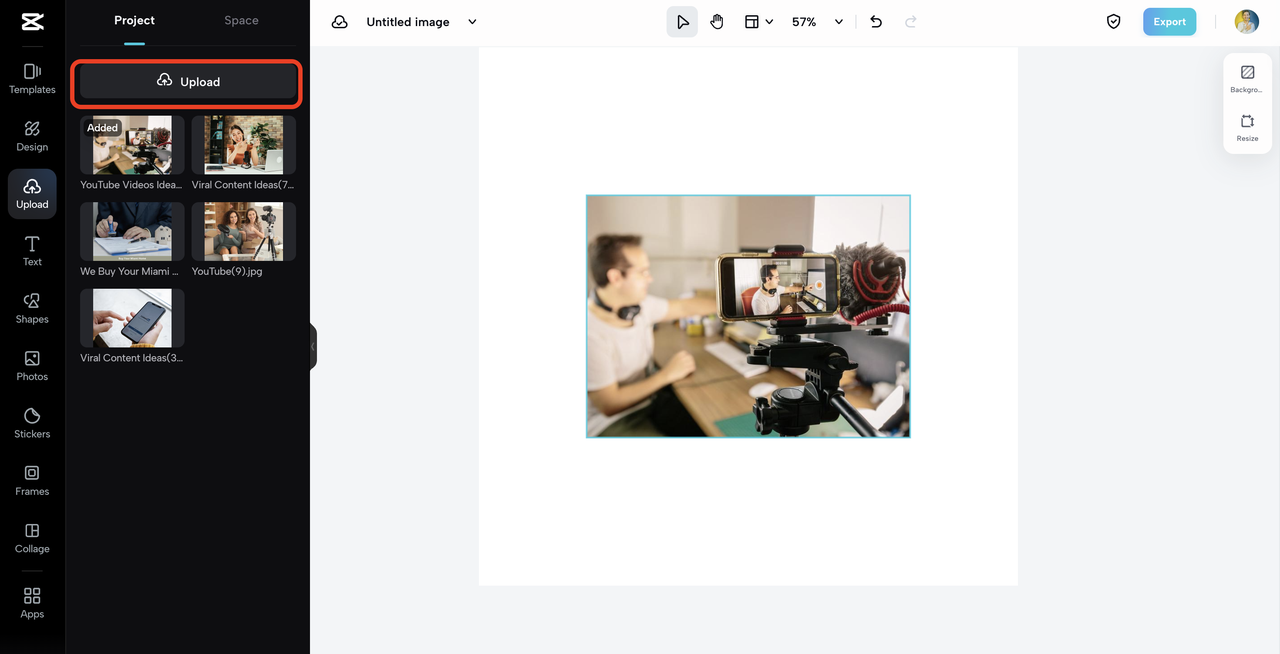
Task: Activate the Select pointer tool
Action: (682, 22)
